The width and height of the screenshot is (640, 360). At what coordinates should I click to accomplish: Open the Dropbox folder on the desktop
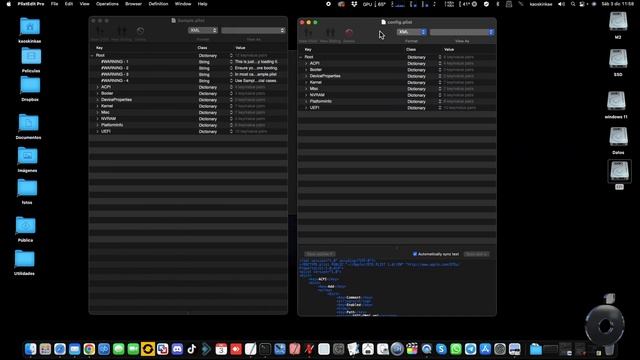pos(30,89)
